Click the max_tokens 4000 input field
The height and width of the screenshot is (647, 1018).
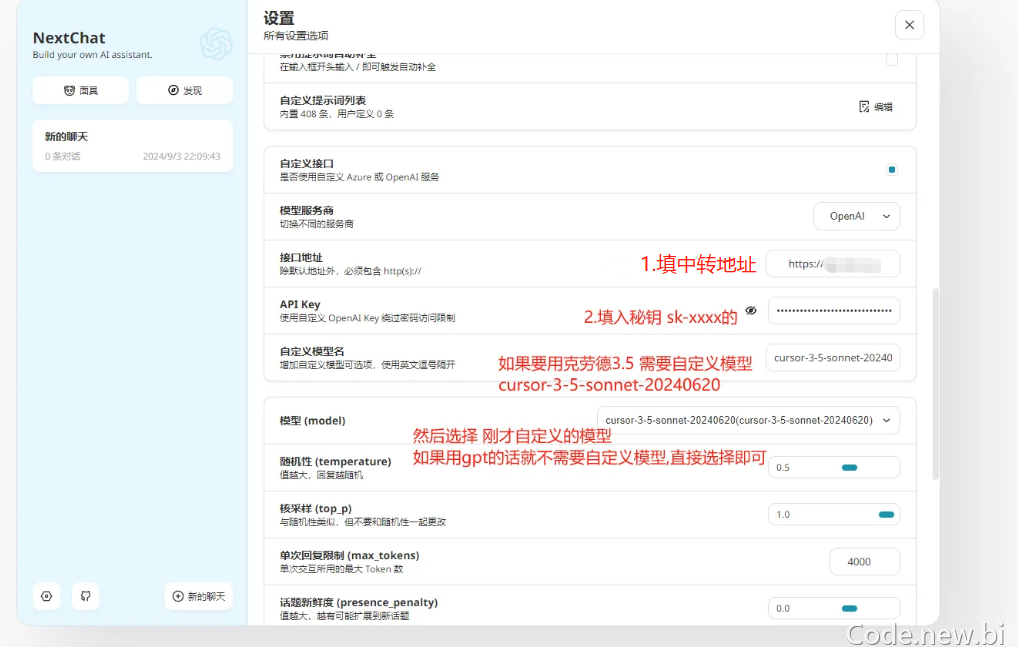[x=865, y=561]
